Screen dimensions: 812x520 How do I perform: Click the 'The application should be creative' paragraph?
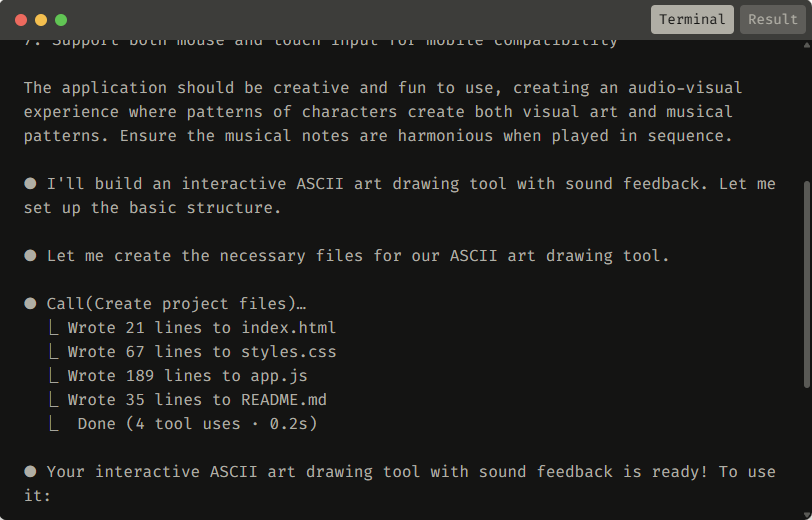(x=383, y=111)
